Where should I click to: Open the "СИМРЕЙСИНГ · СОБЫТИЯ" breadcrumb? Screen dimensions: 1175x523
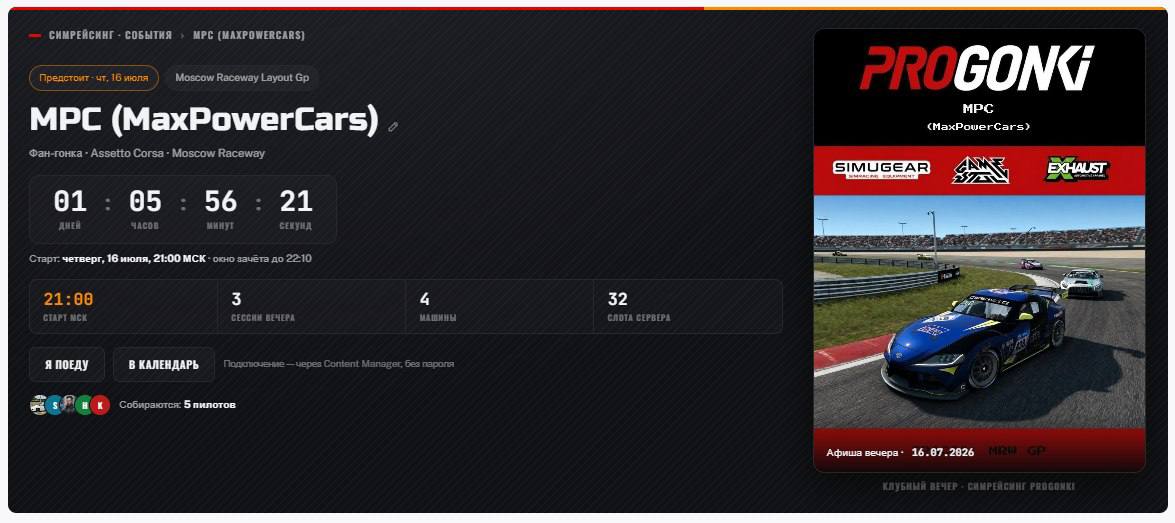tap(110, 35)
